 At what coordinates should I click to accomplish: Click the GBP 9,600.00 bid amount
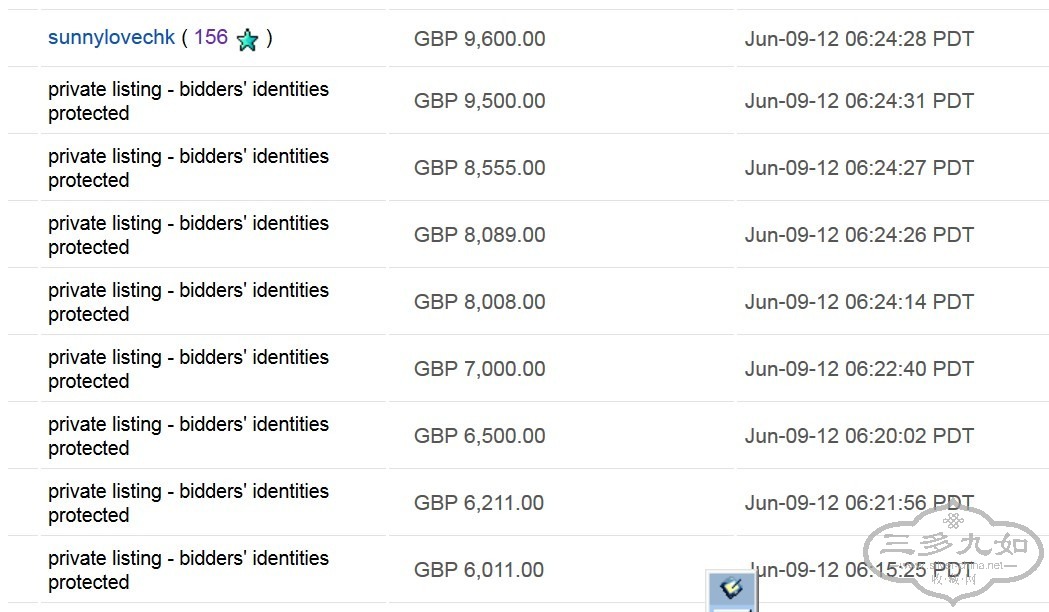pos(479,39)
